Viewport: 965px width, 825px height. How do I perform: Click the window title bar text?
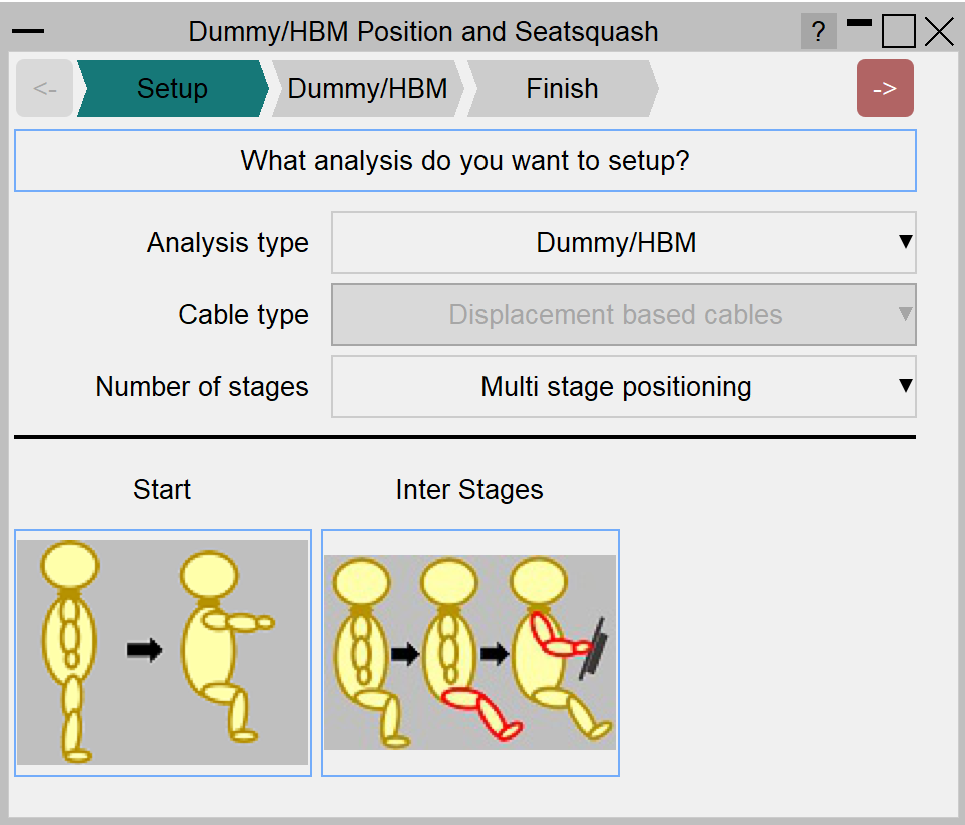coord(423,32)
